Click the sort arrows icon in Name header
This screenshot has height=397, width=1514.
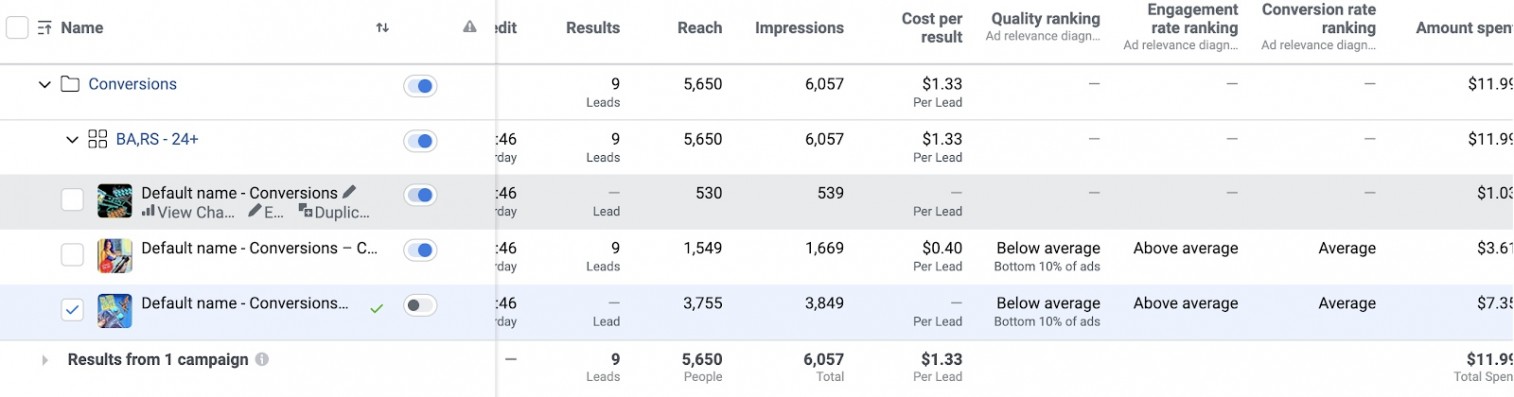click(x=382, y=28)
